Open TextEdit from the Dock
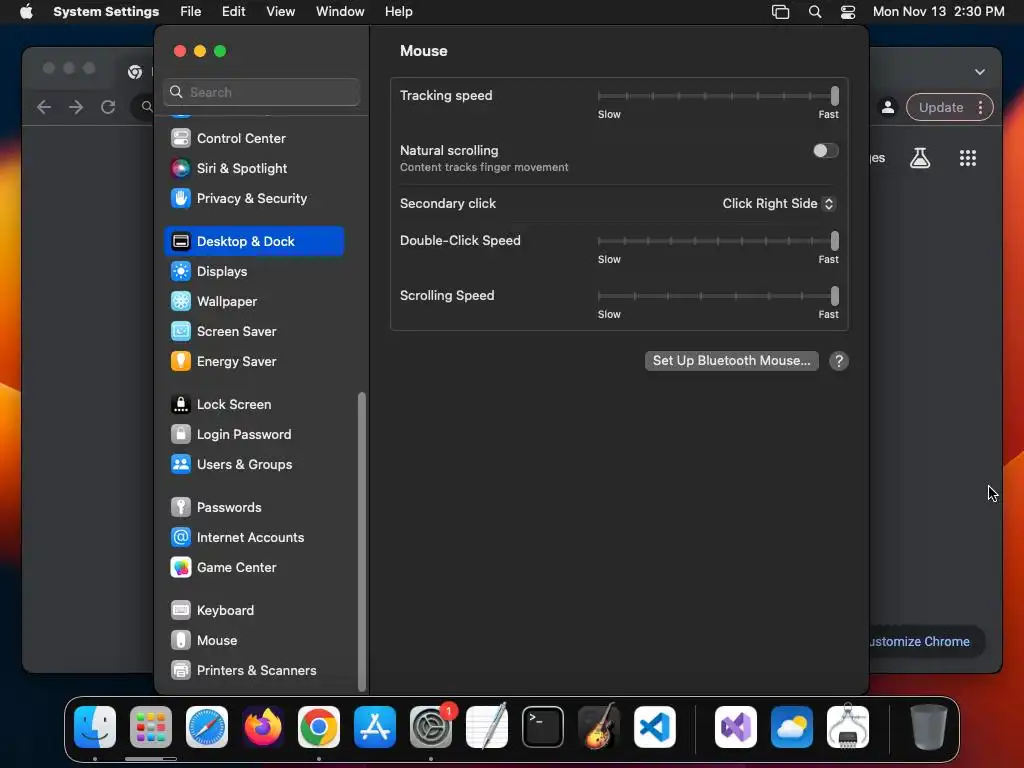This screenshot has width=1024, height=768. click(x=487, y=727)
